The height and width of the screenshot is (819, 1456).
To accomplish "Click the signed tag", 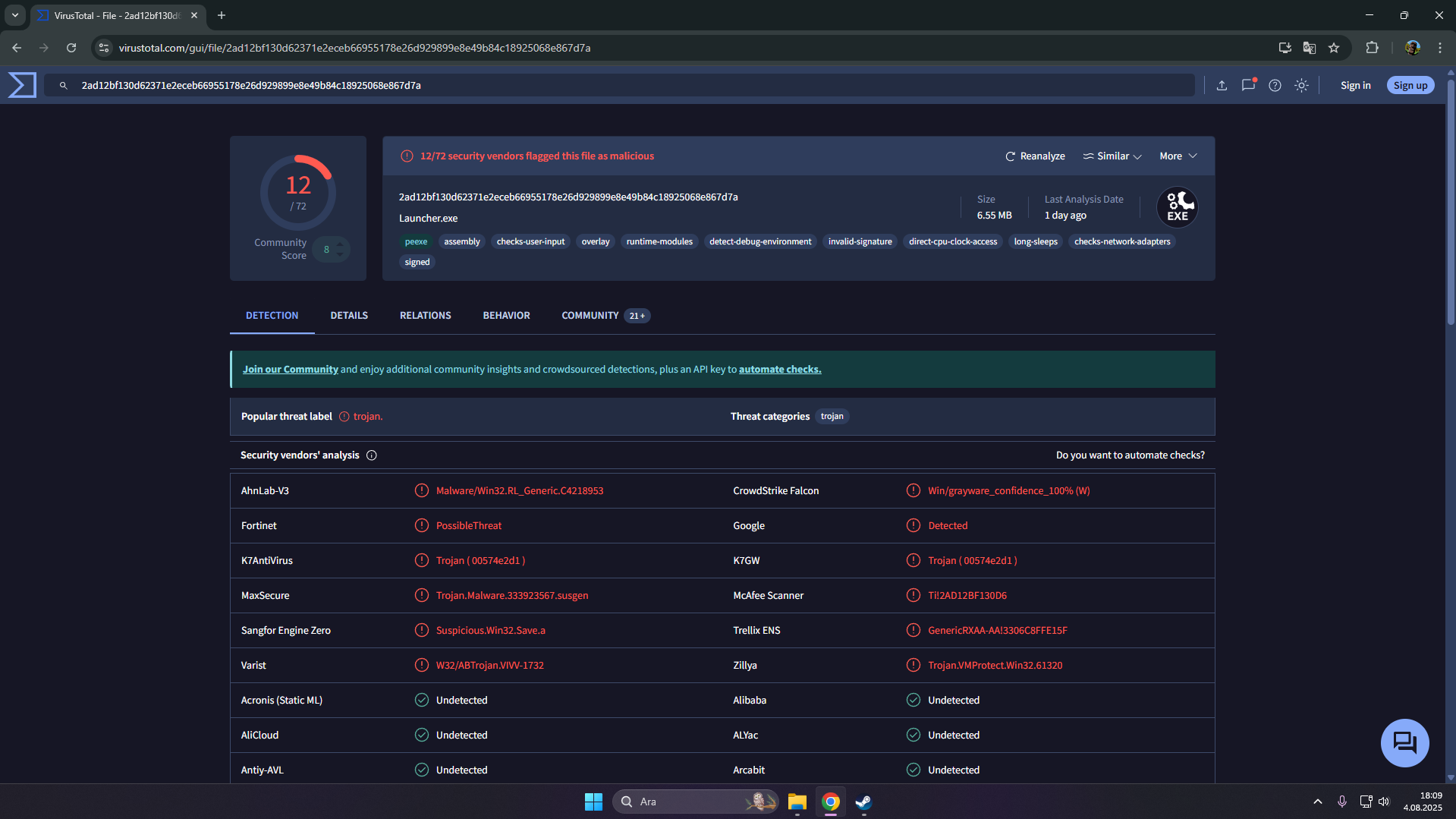I will click(x=417, y=263).
